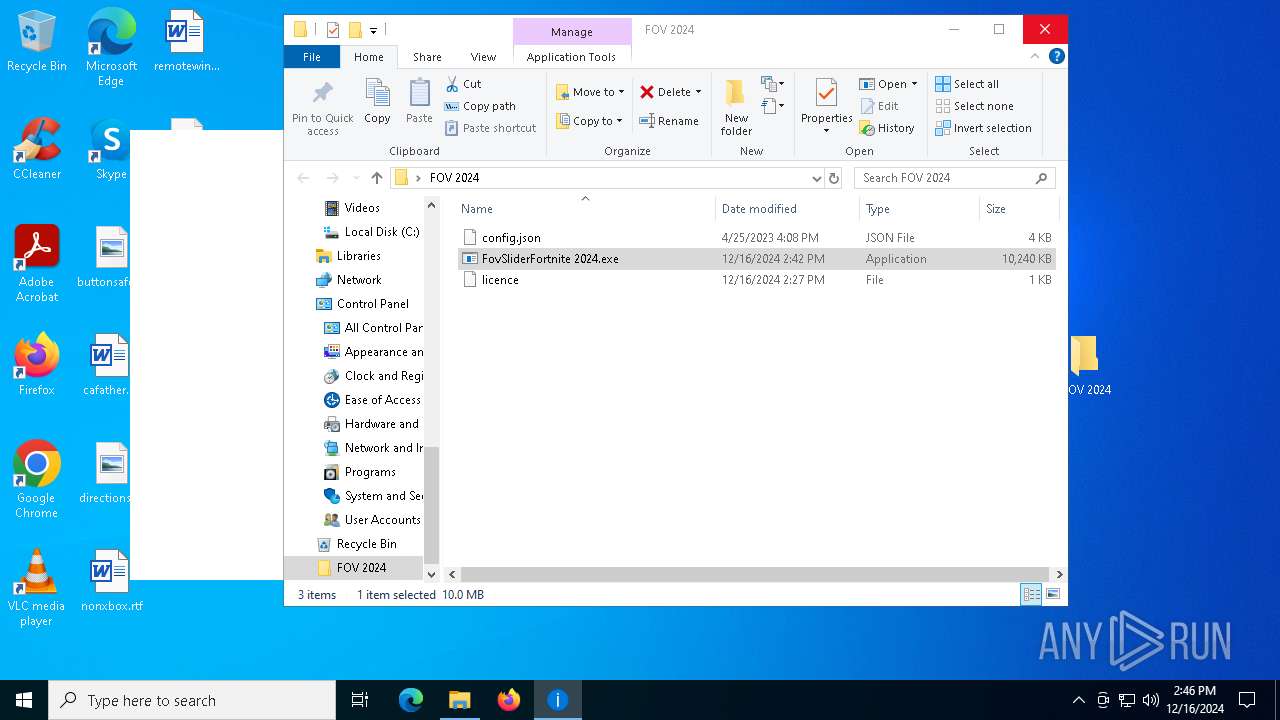Sort by Type column header

point(919,209)
